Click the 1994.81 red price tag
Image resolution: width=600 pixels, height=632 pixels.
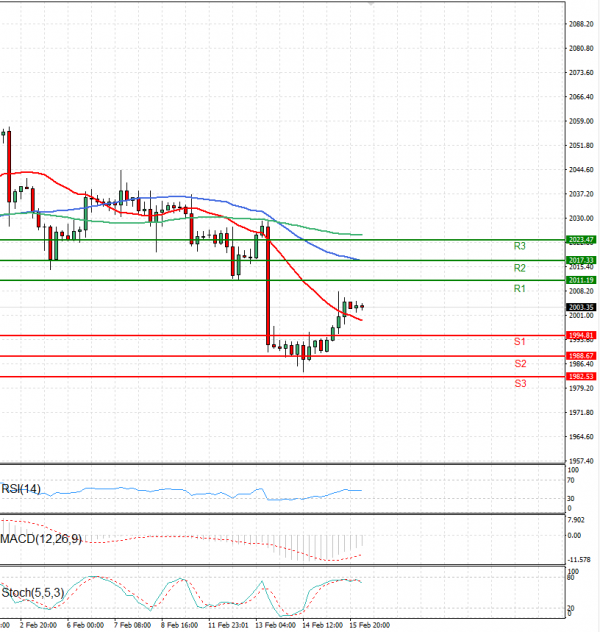581,335
